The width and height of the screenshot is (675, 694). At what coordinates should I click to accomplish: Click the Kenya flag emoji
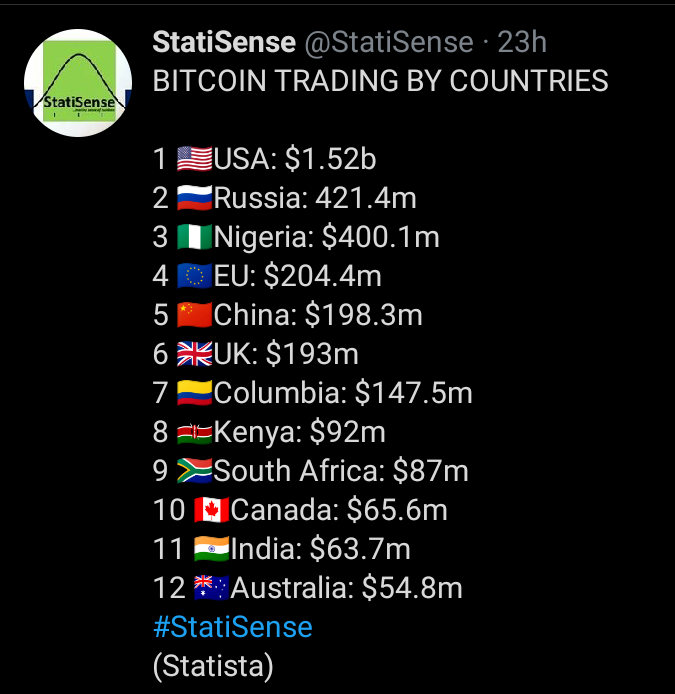click(194, 432)
